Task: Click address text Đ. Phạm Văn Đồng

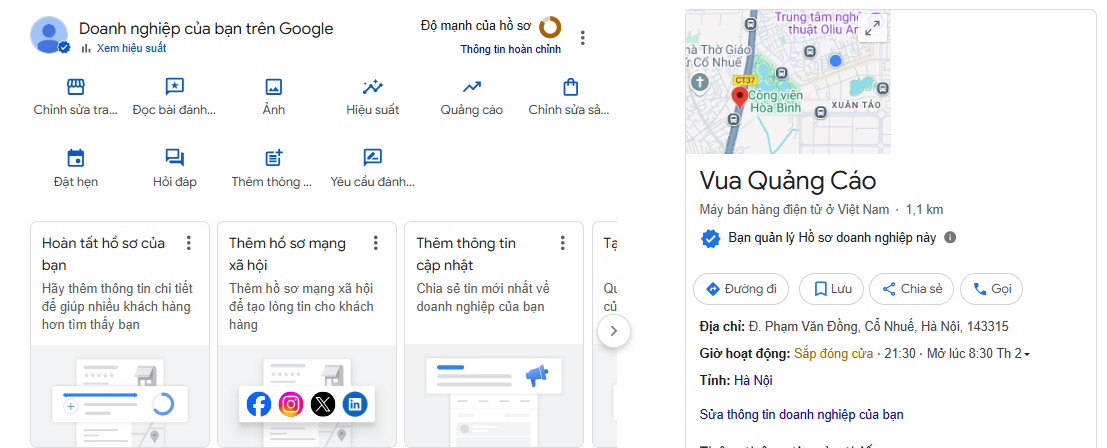Action: click(x=878, y=327)
